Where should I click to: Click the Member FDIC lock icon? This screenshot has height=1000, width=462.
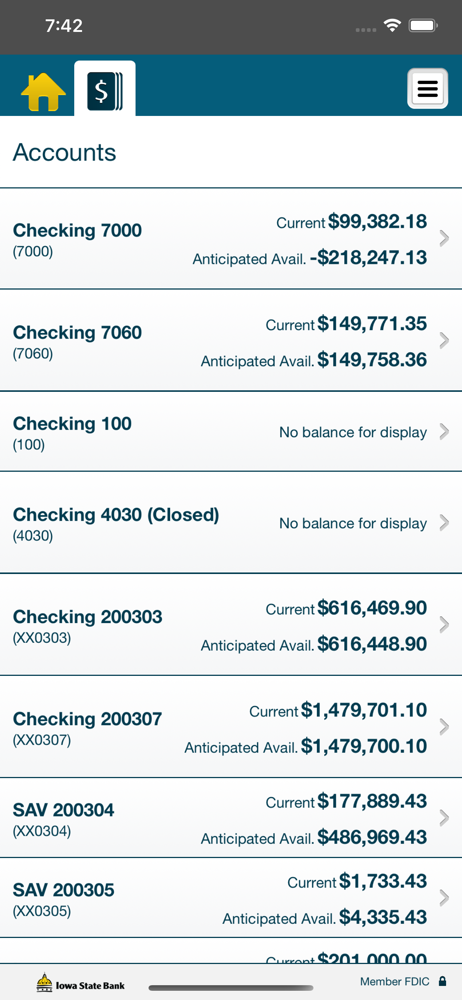[442, 982]
